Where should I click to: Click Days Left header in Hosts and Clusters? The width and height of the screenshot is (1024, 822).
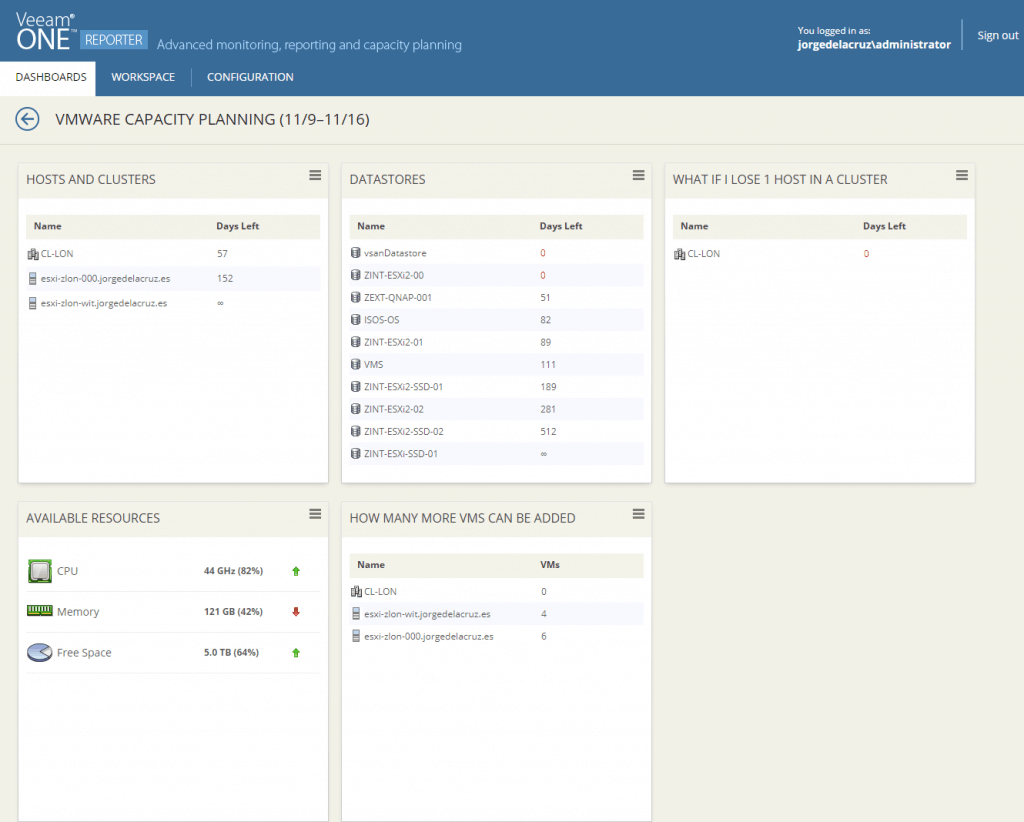pyautogui.click(x=238, y=226)
